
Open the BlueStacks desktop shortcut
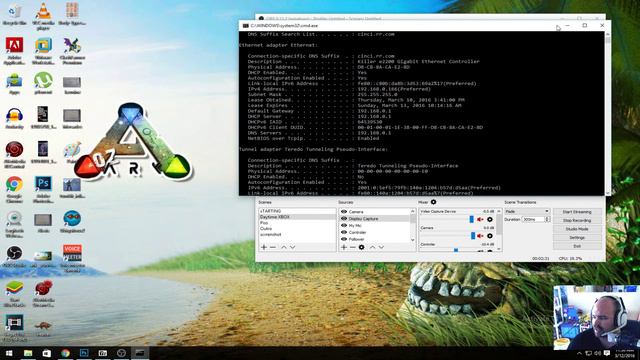pos(14,293)
